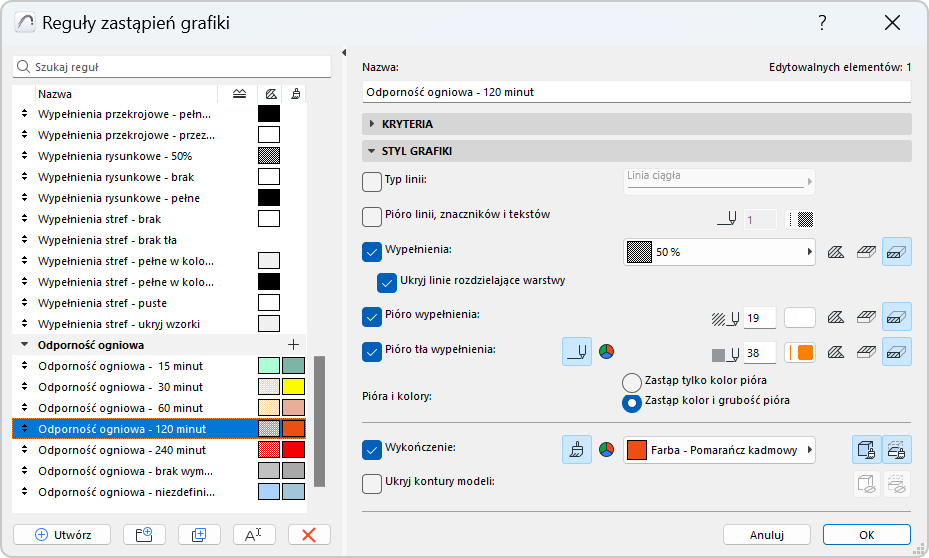
Task: Toggle drafting fills icon in Pióro wypełnienia row
Action: coord(836,318)
